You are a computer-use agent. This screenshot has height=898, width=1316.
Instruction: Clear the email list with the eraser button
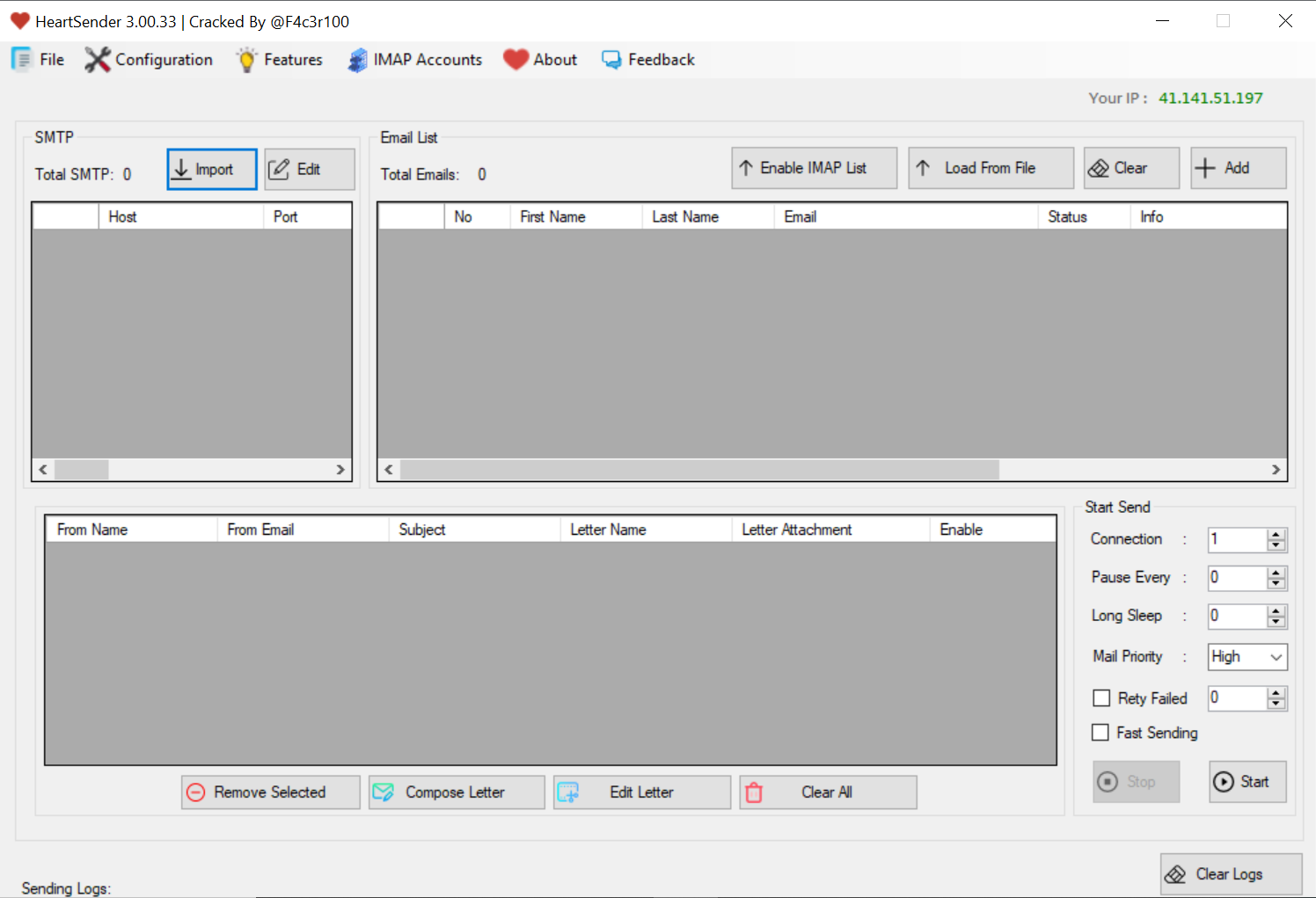coord(1131,168)
